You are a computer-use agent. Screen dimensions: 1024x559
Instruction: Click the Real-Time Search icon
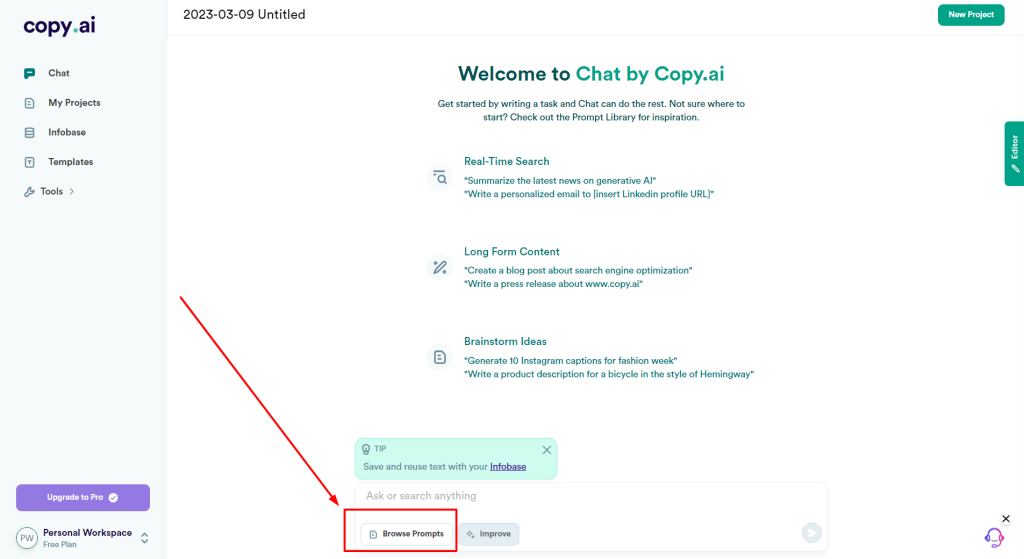(440, 177)
